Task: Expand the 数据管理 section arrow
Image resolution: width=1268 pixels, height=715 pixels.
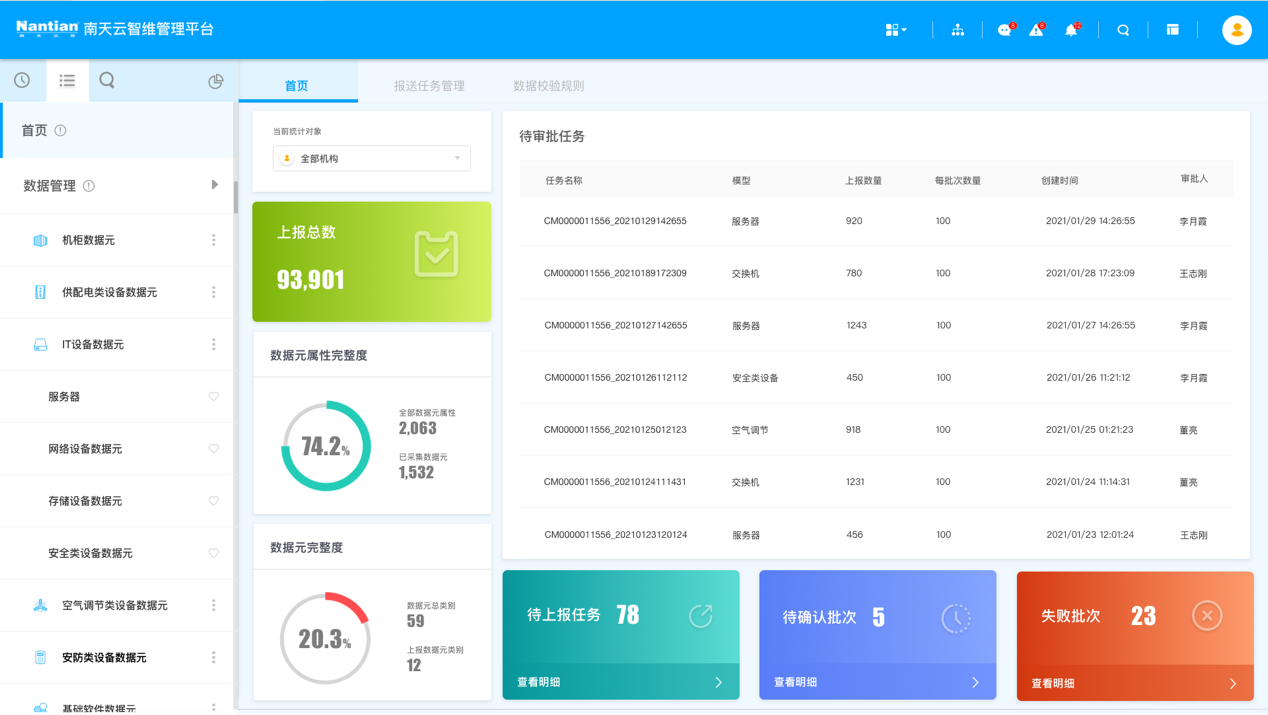Action: (x=214, y=185)
